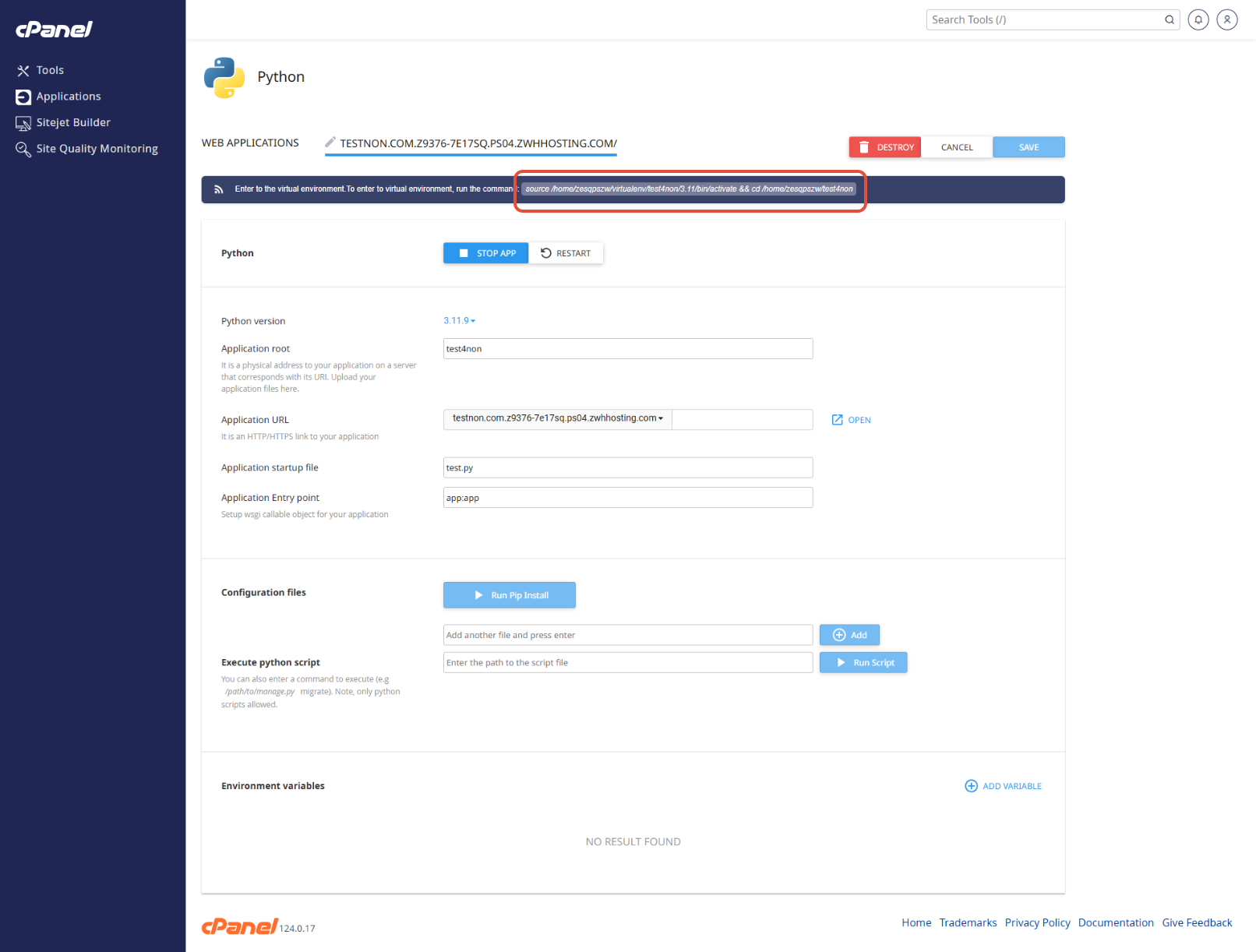Open Site Quality Monitoring in sidebar
This screenshot has width=1256, height=952.
pos(97,149)
